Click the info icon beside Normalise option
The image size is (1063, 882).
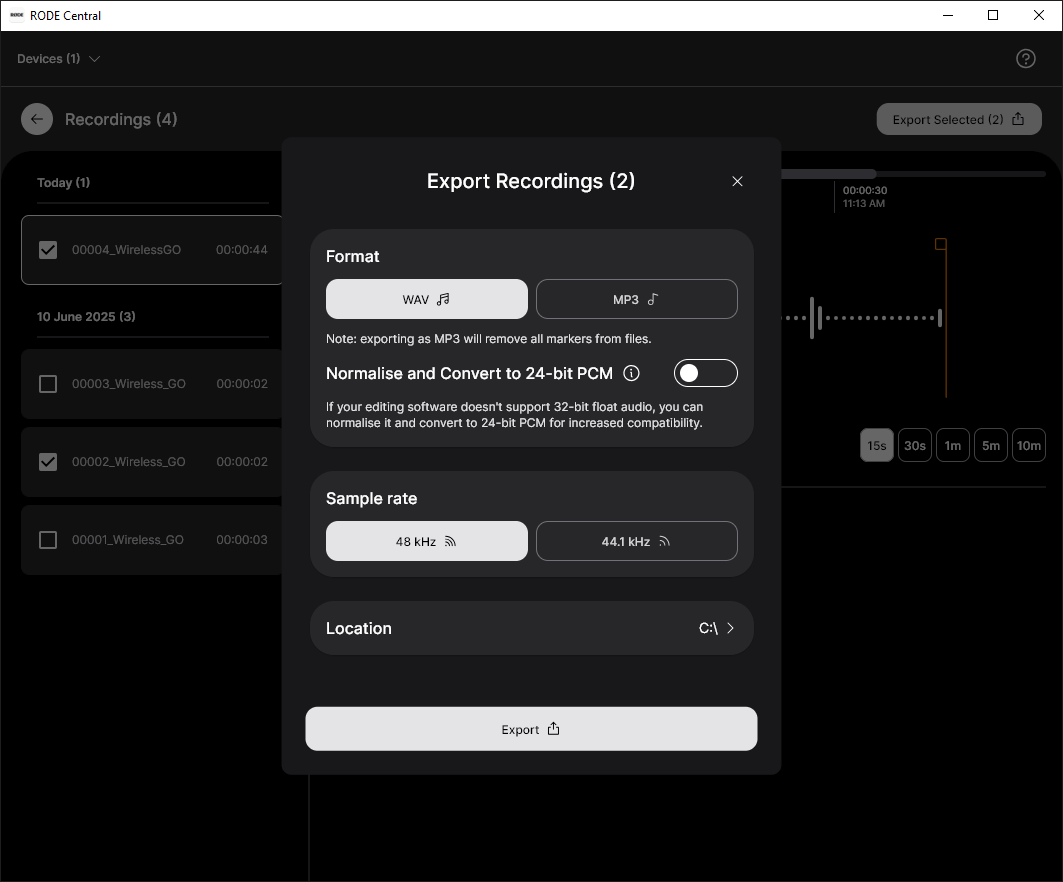[x=631, y=373]
